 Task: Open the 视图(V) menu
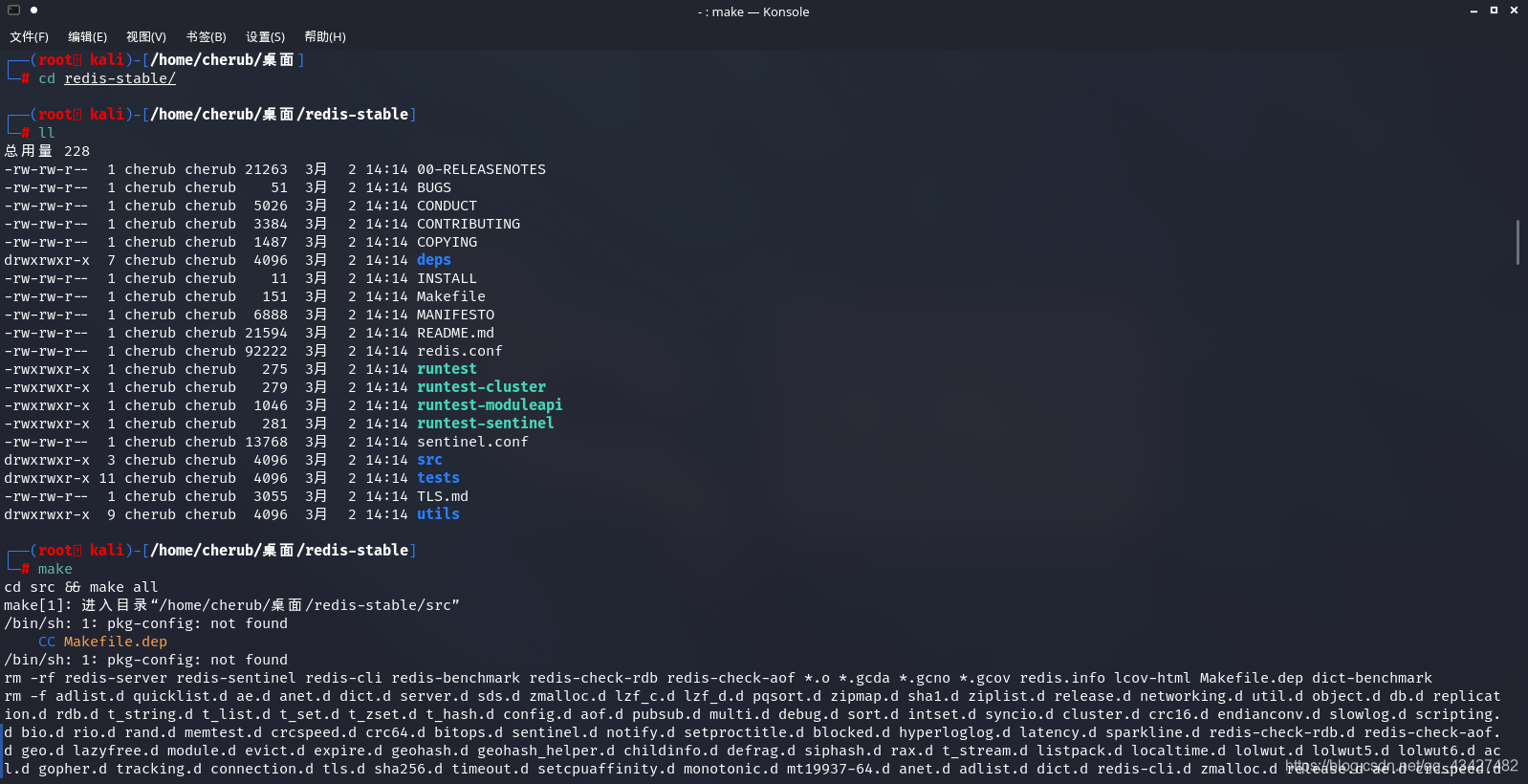click(x=146, y=36)
